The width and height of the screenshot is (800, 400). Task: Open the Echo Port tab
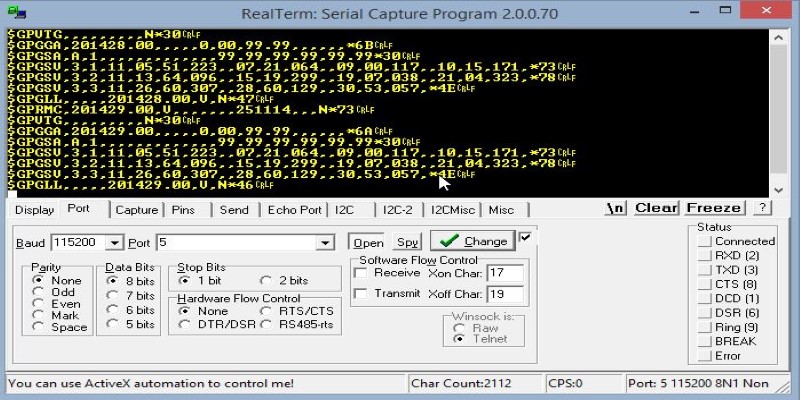point(294,210)
